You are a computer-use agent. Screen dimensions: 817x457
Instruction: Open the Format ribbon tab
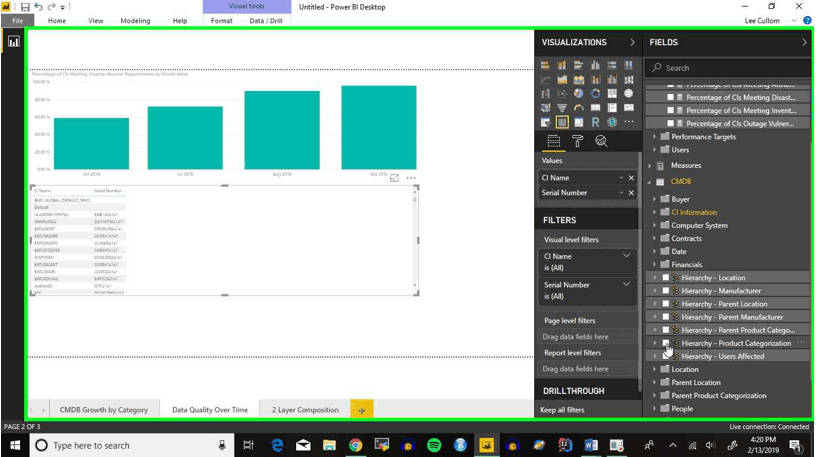pos(221,21)
